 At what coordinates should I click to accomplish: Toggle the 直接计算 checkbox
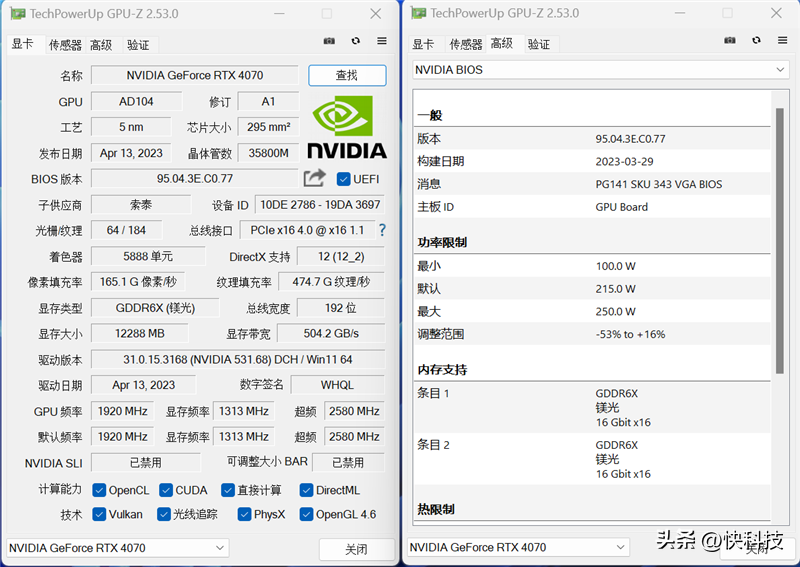pos(228,490)
